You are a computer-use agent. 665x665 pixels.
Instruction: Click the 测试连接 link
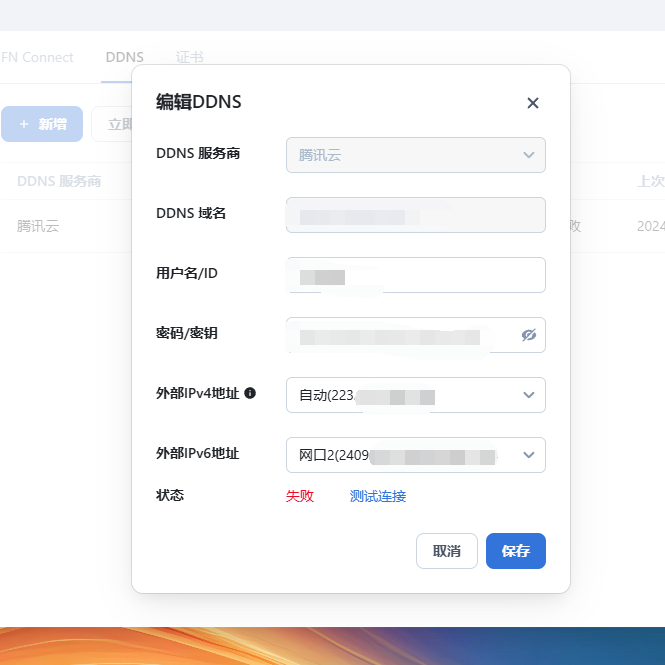point(377,496)
